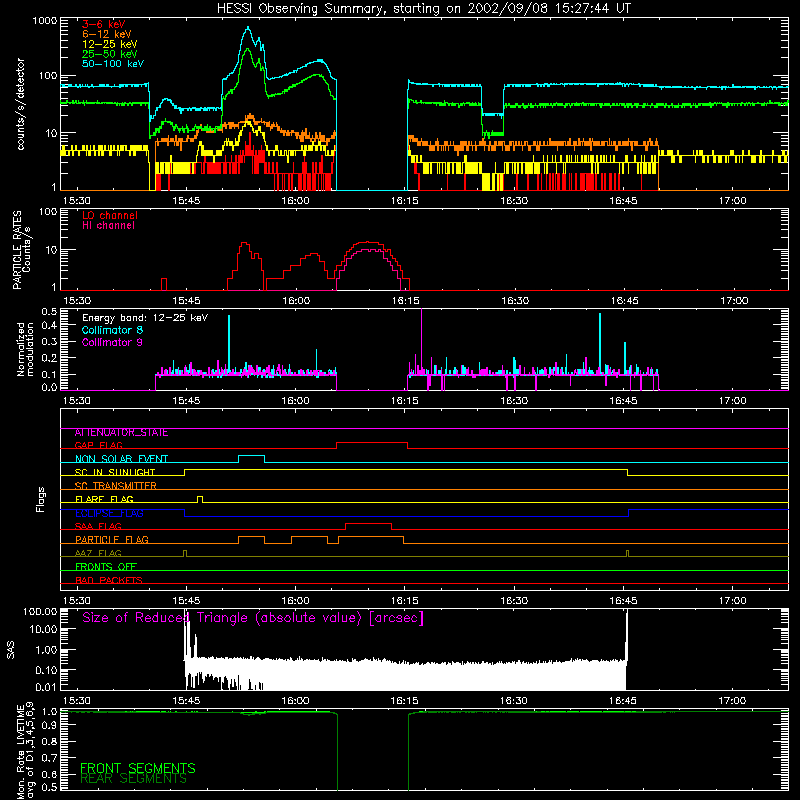Click the blue ECLIPSE_FLAG label
Screen dimensions: 800x800
coord(109,513)
